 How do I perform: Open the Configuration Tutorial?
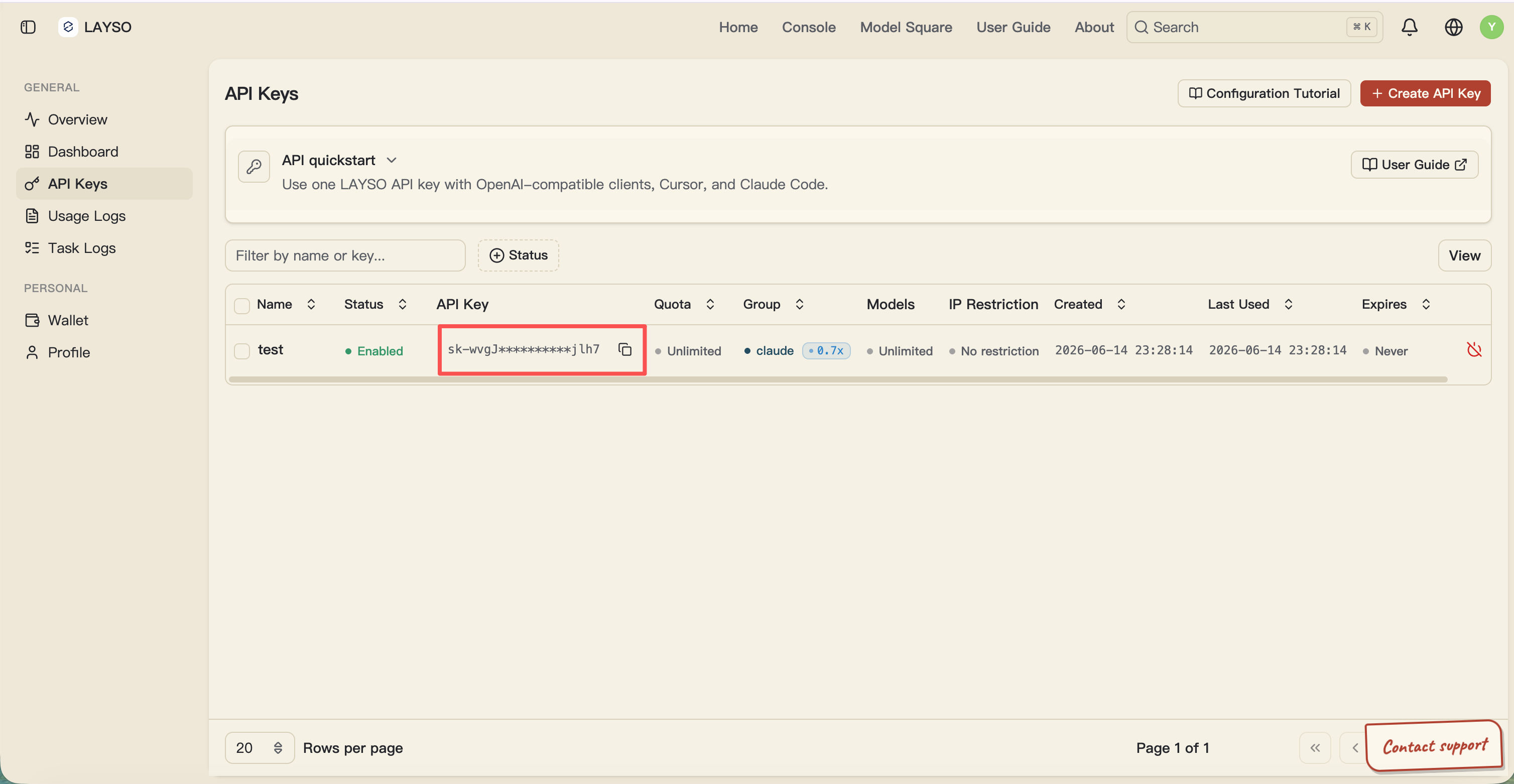point(1264,93)
